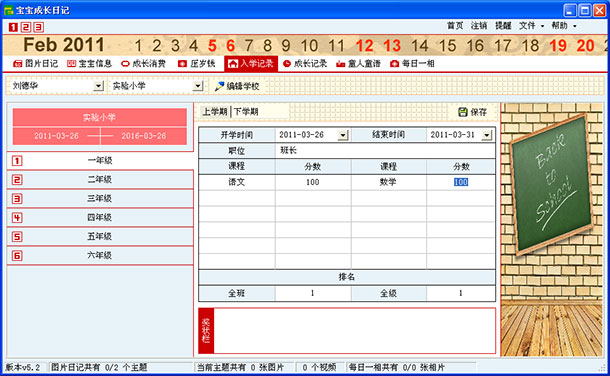Click the score 100 for 语文

click(313, 182)
